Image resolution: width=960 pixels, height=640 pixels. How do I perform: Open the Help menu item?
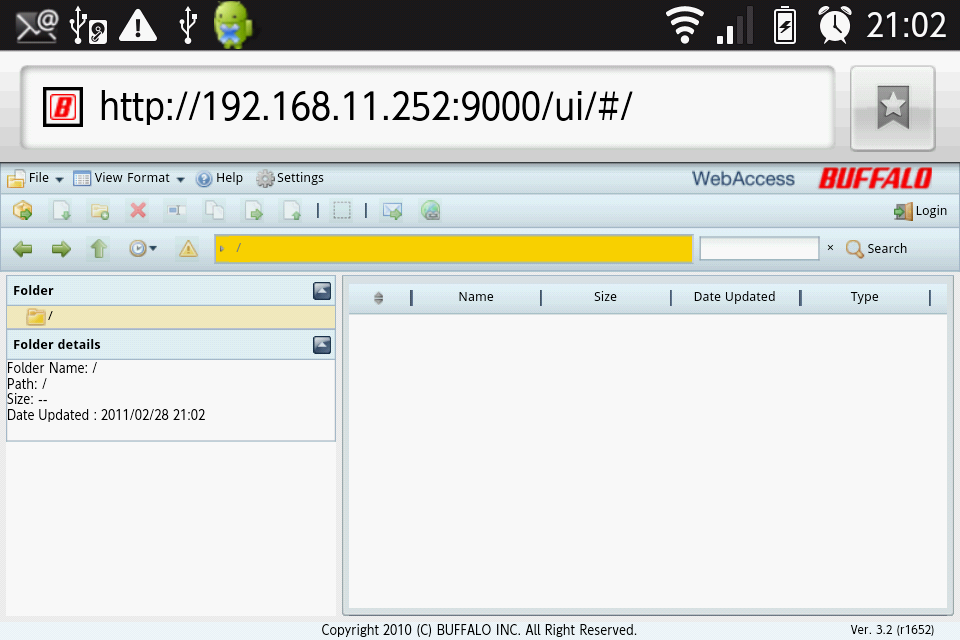point(219,178)
